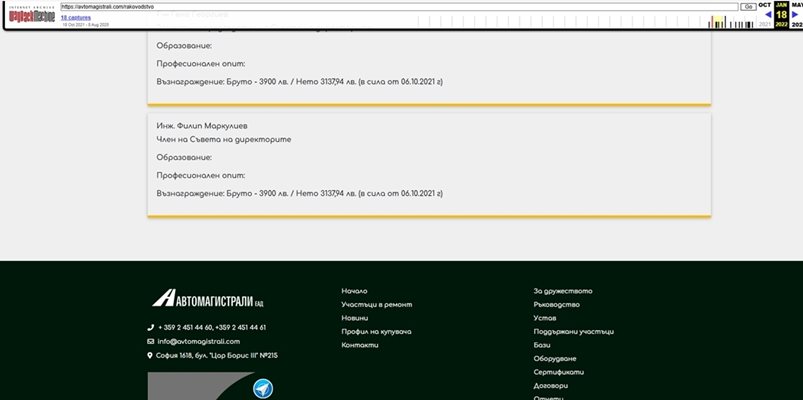Open footer link Договори
This screenshot has height=400, width=803.
(x=551, y=386)
